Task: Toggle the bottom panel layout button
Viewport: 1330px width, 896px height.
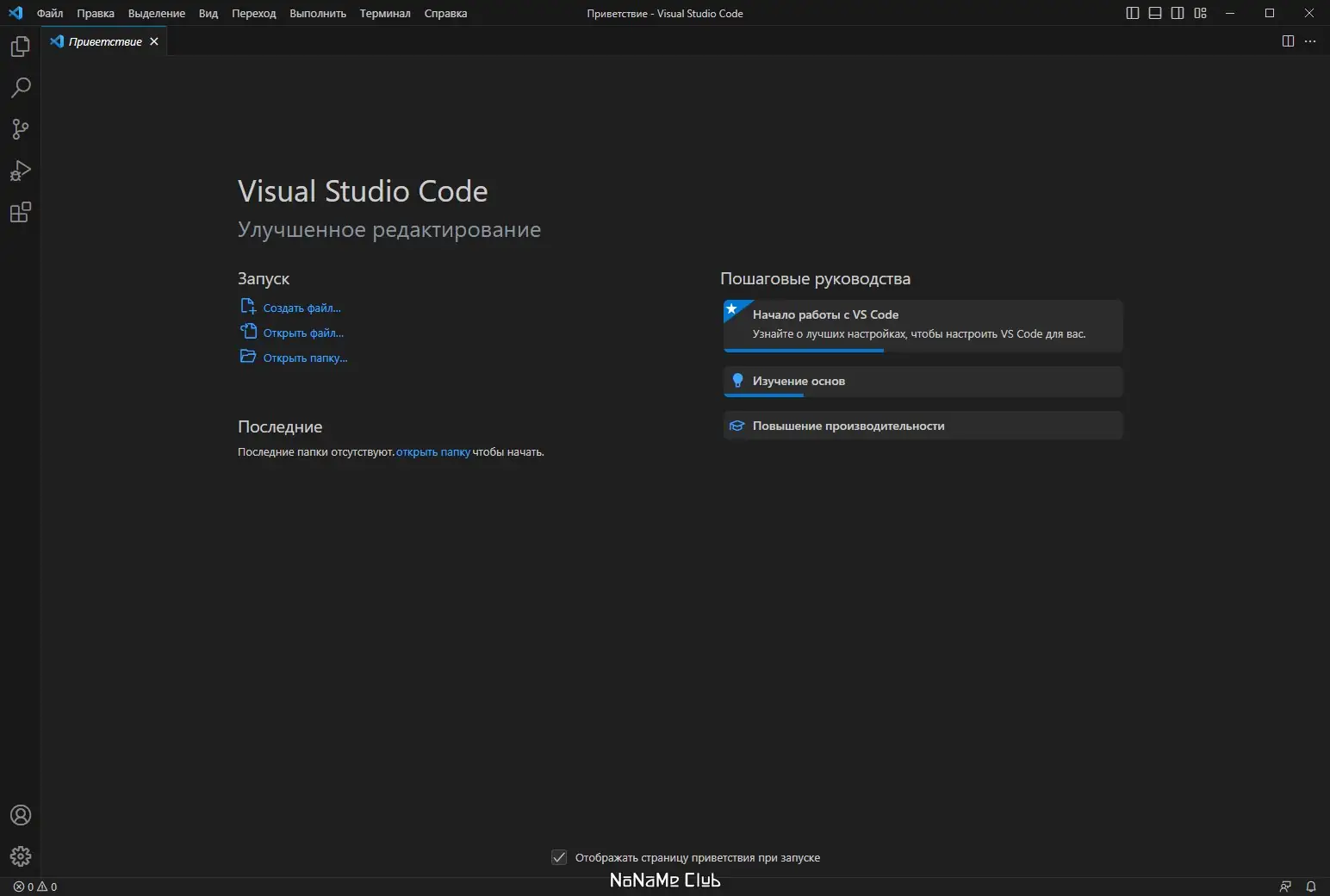Action: point(1155,13)
